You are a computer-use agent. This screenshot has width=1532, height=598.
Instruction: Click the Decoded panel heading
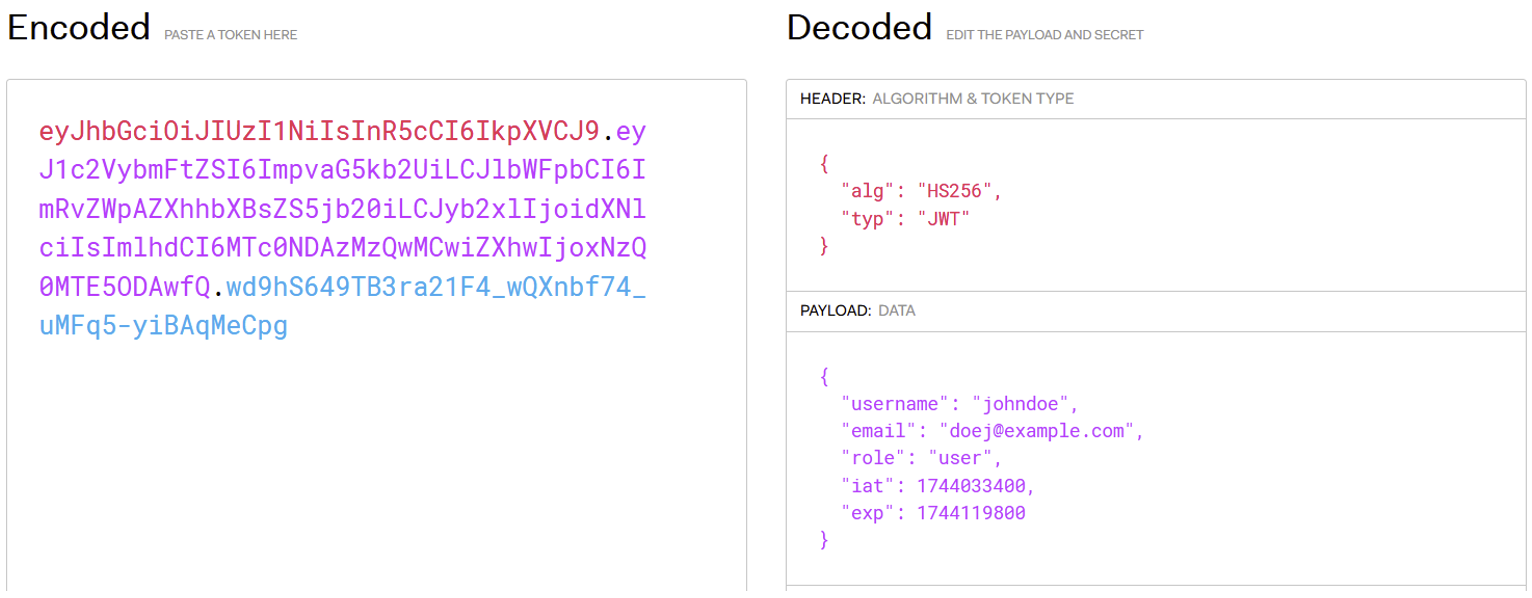[x=858, y=27]
